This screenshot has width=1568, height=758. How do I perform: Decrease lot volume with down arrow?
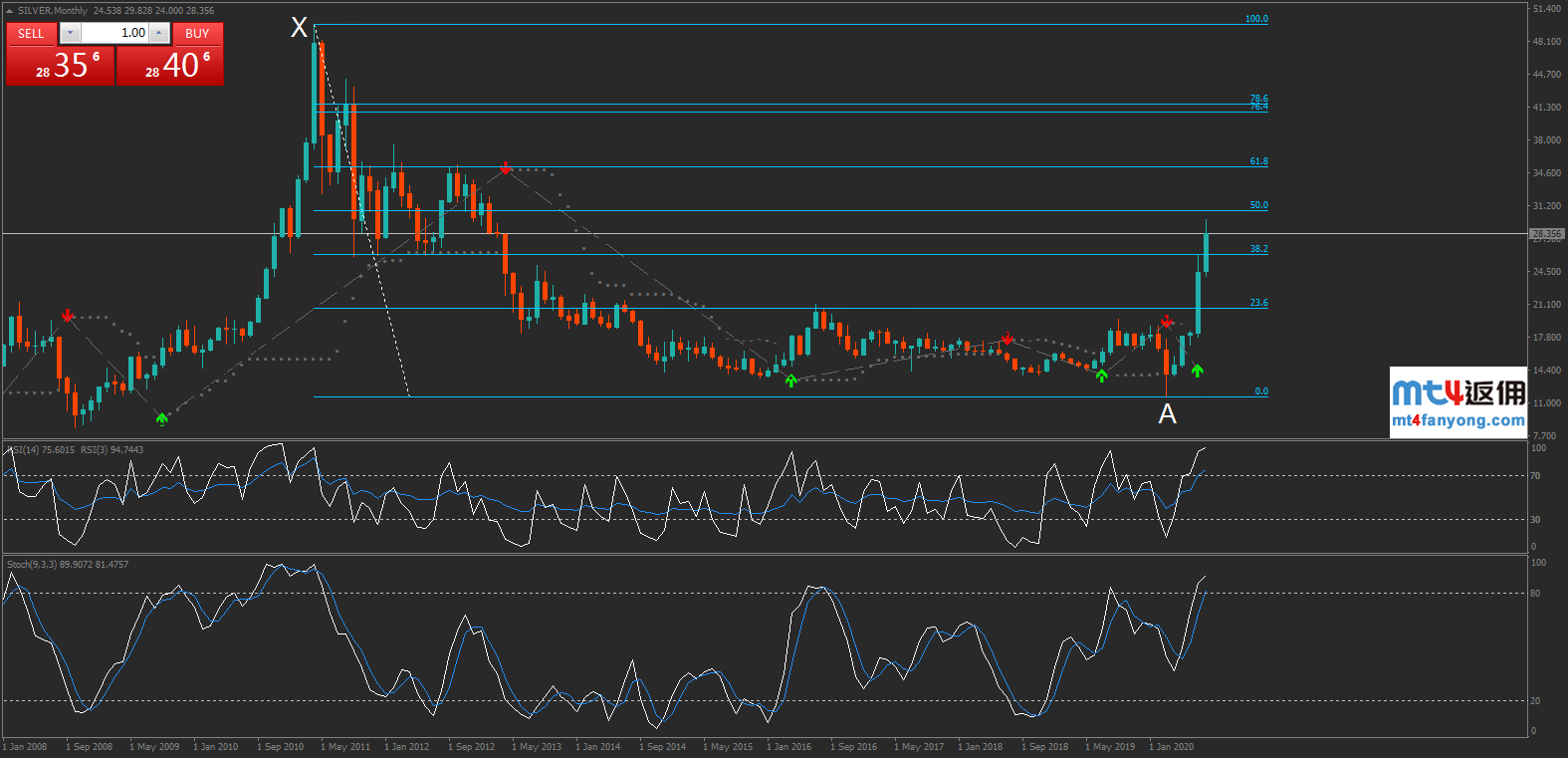70,33
